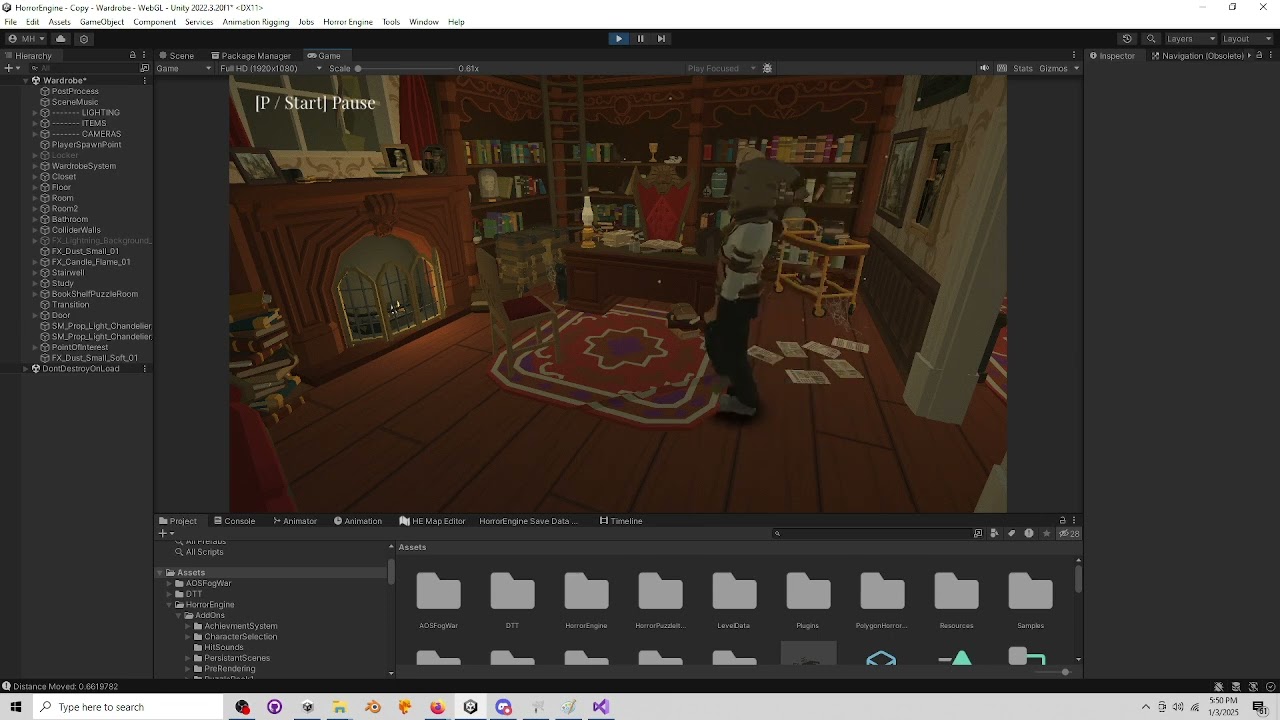Open the Animation Rigging menu
The height and width of the screenshot is (720, 1280).
point(256,22)
